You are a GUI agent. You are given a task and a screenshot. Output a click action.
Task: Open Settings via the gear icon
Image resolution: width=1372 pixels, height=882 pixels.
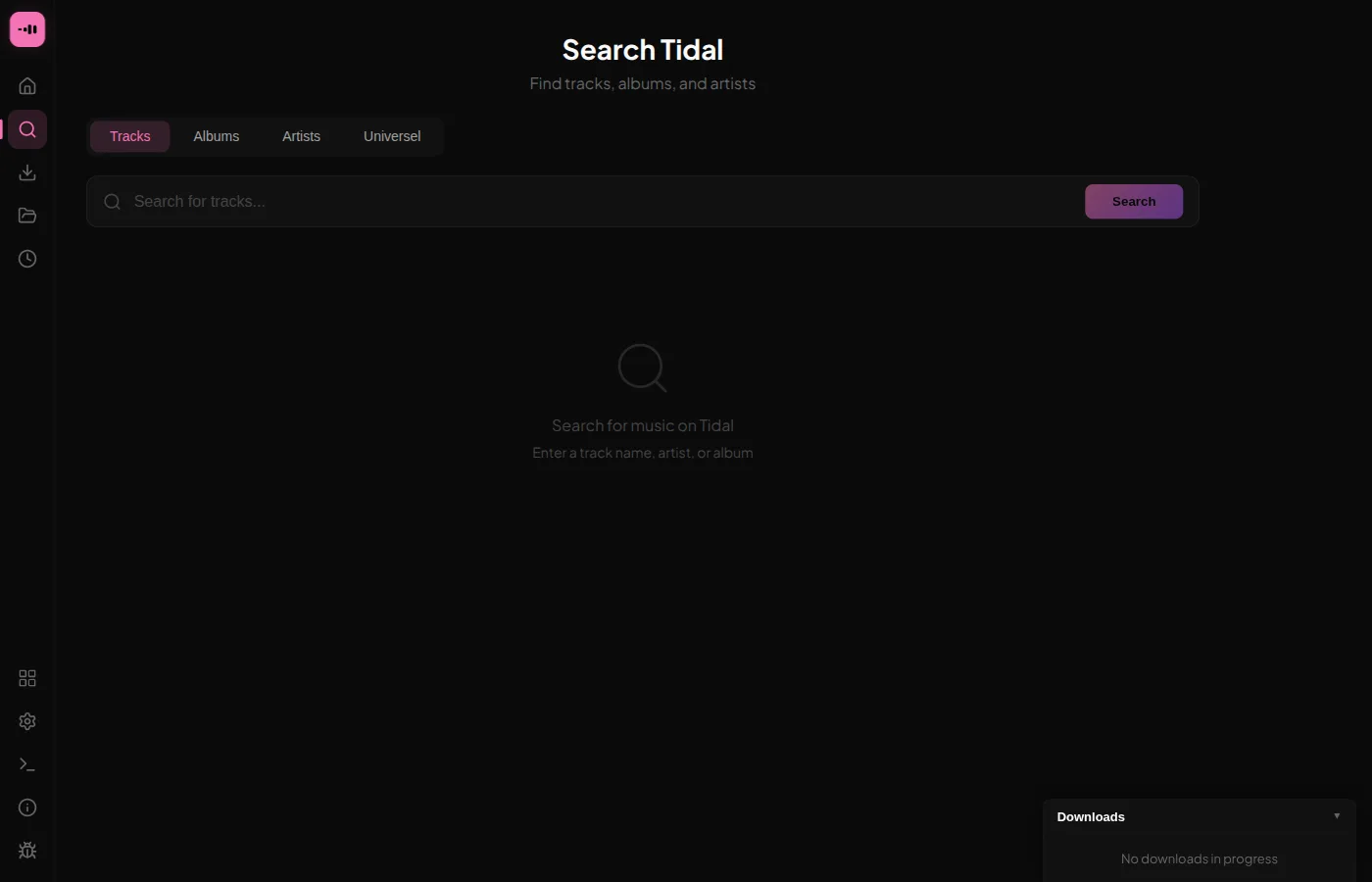coord(27,721)
